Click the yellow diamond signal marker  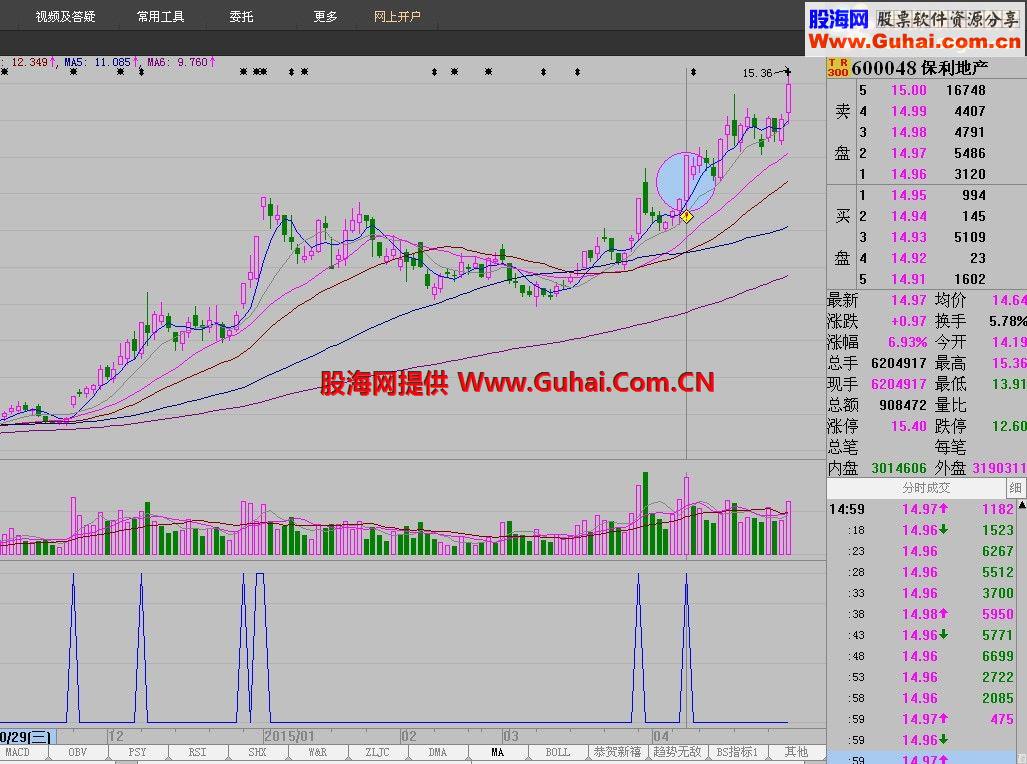[686, 216]
